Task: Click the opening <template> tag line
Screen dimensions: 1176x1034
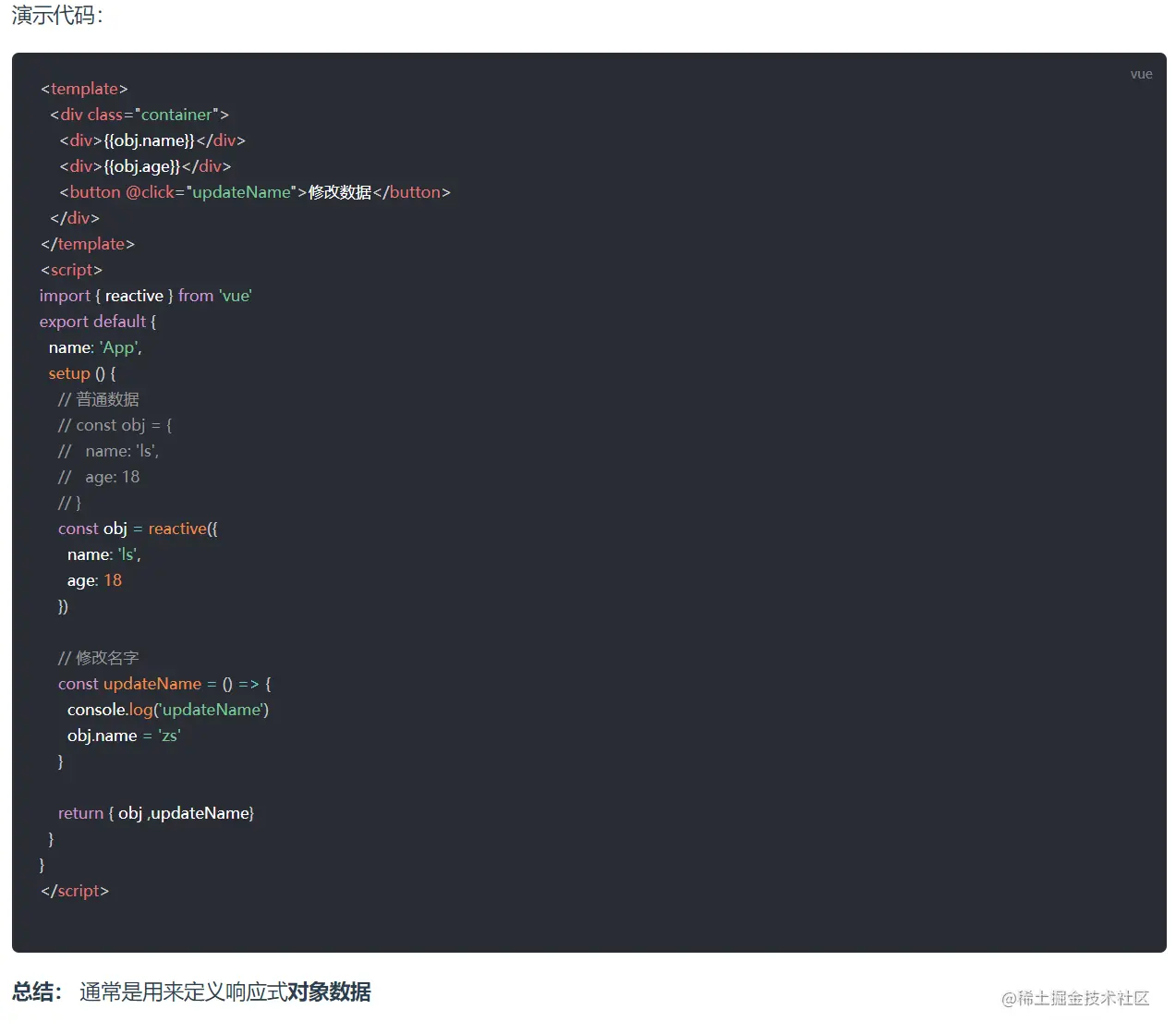Action: pyautogui.click(x=84, y=89)
